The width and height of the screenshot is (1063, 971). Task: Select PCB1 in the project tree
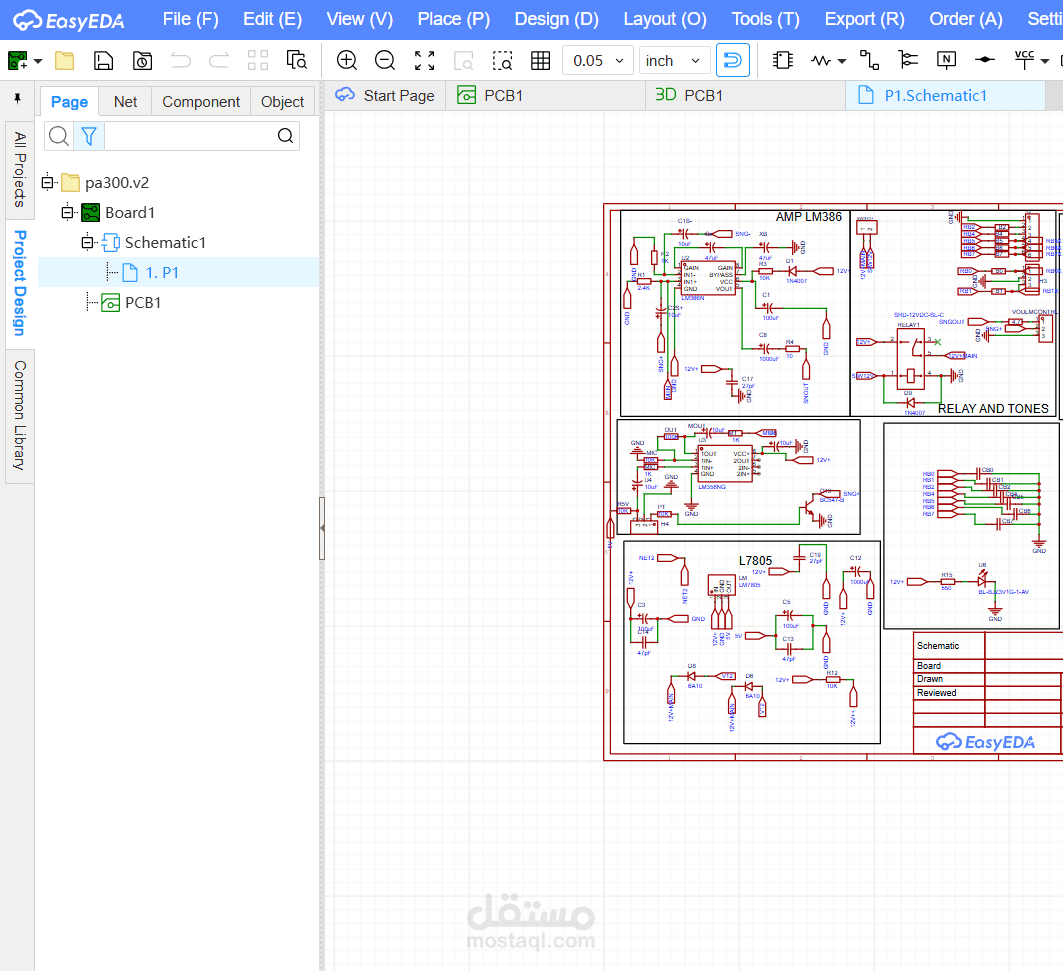pyautogui.click(x=142, y=302)
